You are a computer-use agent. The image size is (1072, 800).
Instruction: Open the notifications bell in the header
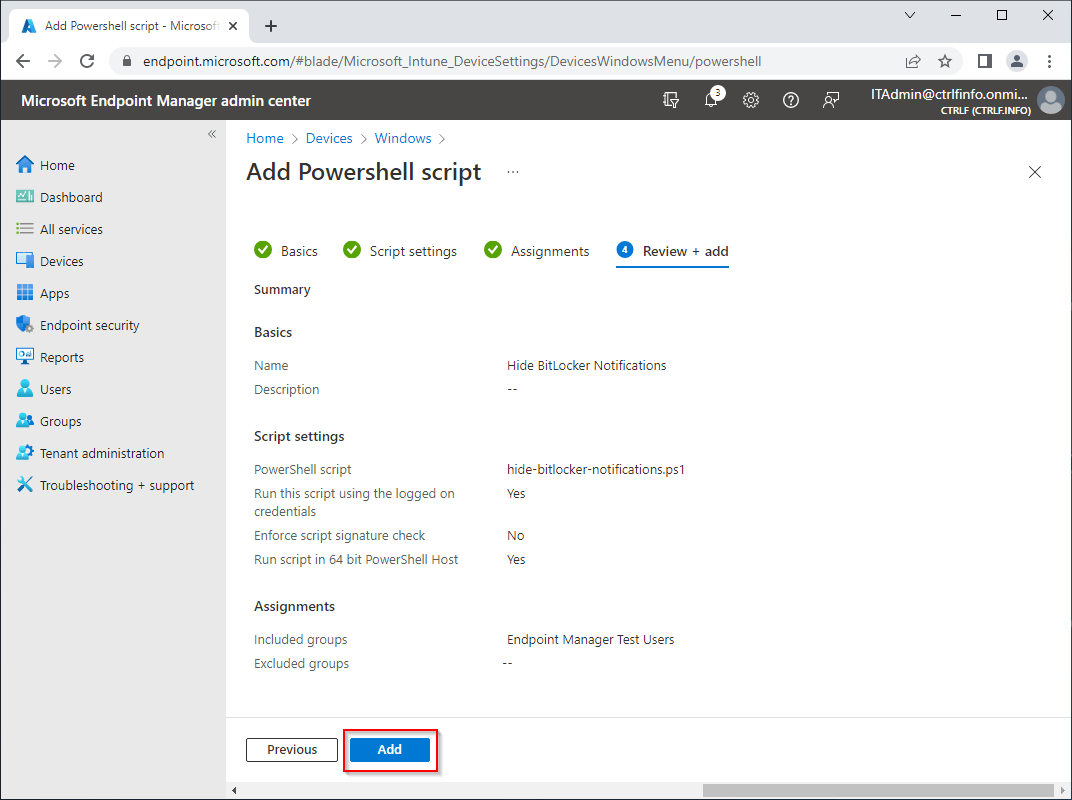711,100
